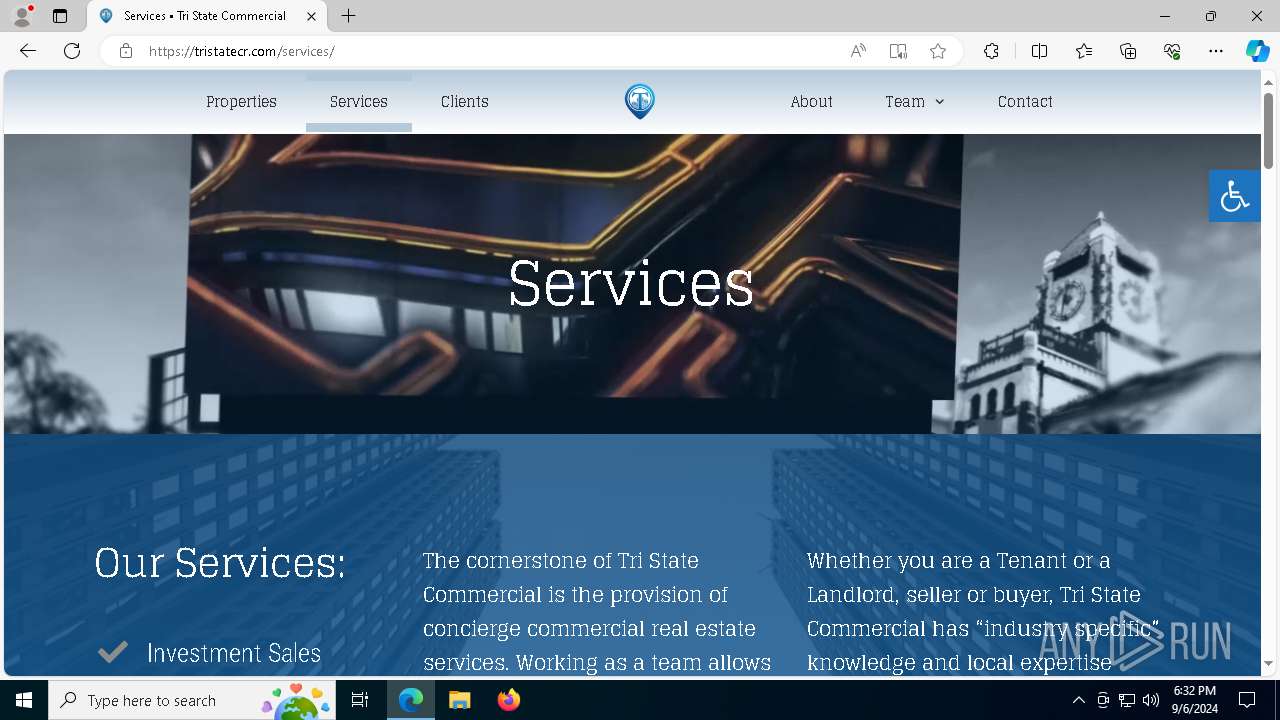Open the notifications center
Image resolution: width=1280 pixels, height=720 pixels.
(x=1247, y=700)
